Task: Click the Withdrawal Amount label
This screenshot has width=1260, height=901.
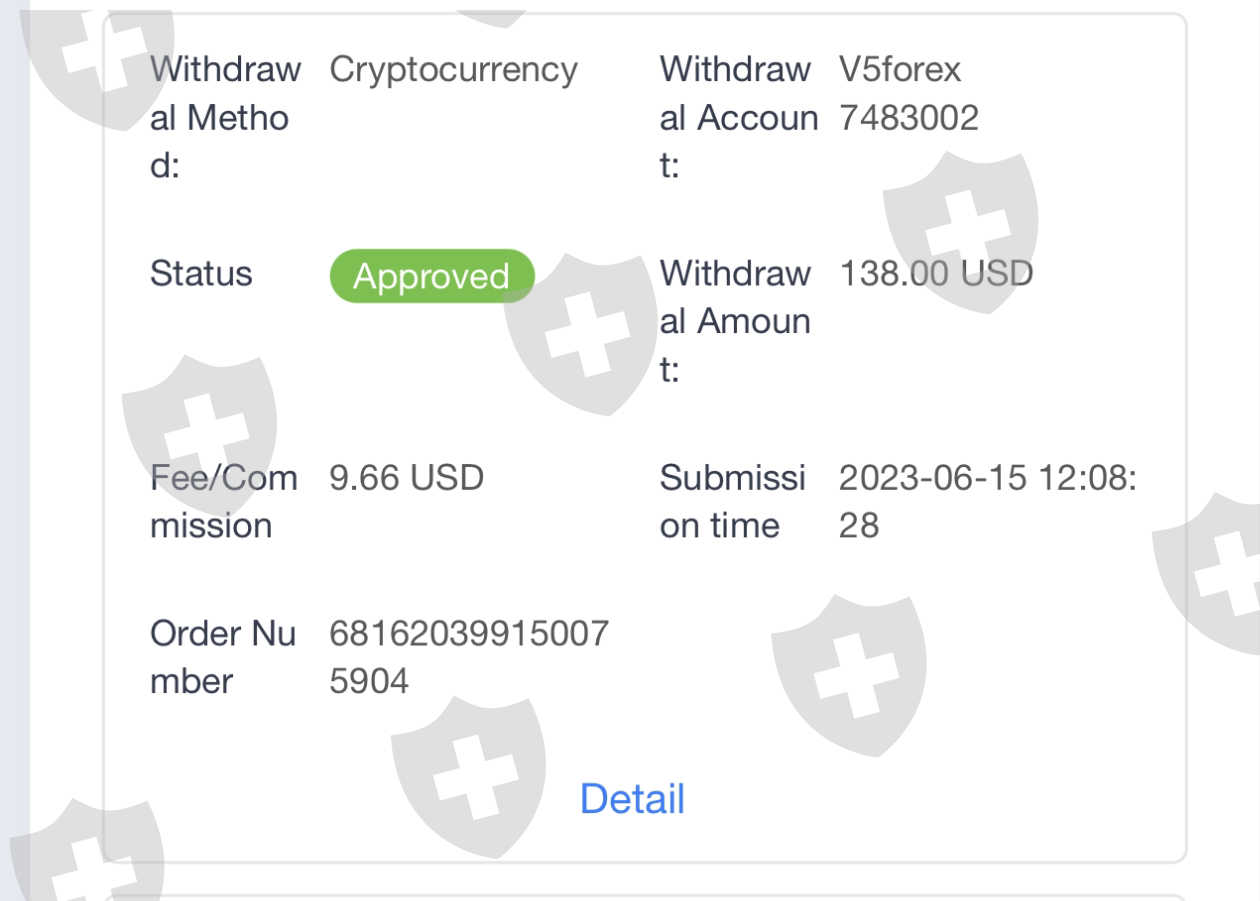Action: pyautogui.click(x=735, y=322)
